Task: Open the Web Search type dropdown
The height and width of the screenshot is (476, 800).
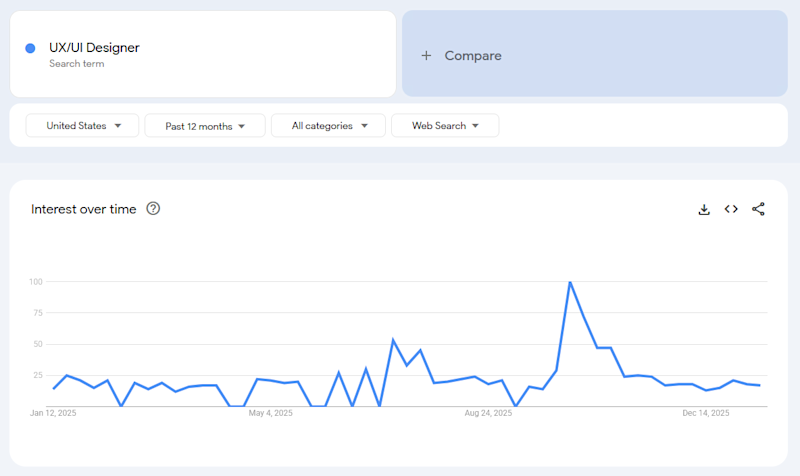Action: (445, 126)
